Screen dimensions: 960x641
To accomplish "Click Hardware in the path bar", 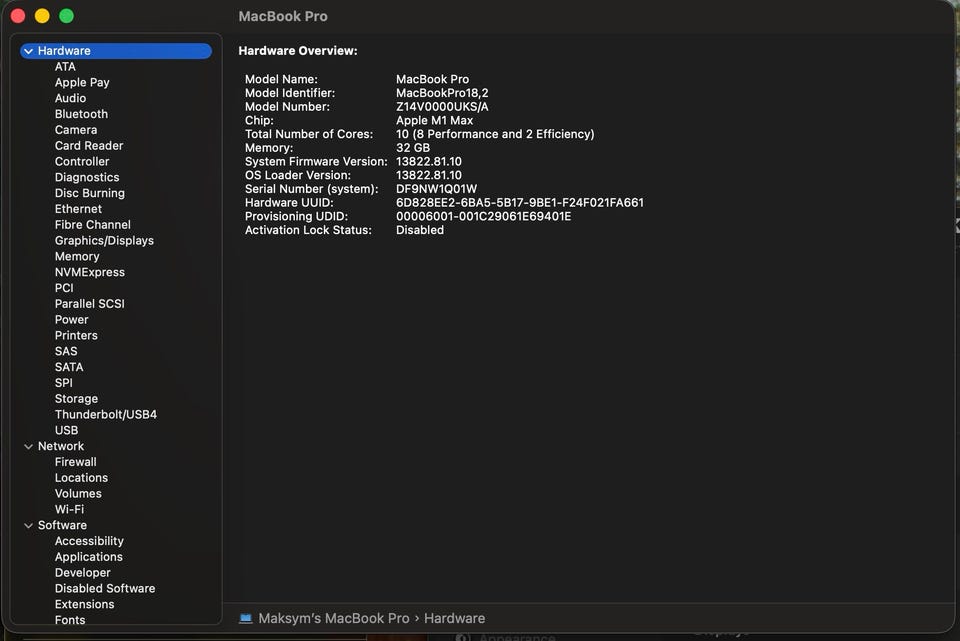I will (454, 618).
